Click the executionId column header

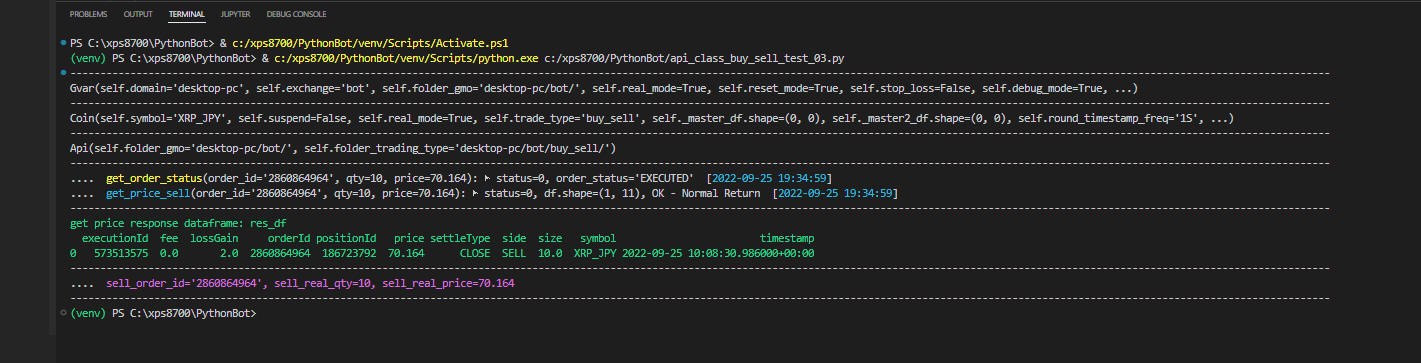pos(115,239)
